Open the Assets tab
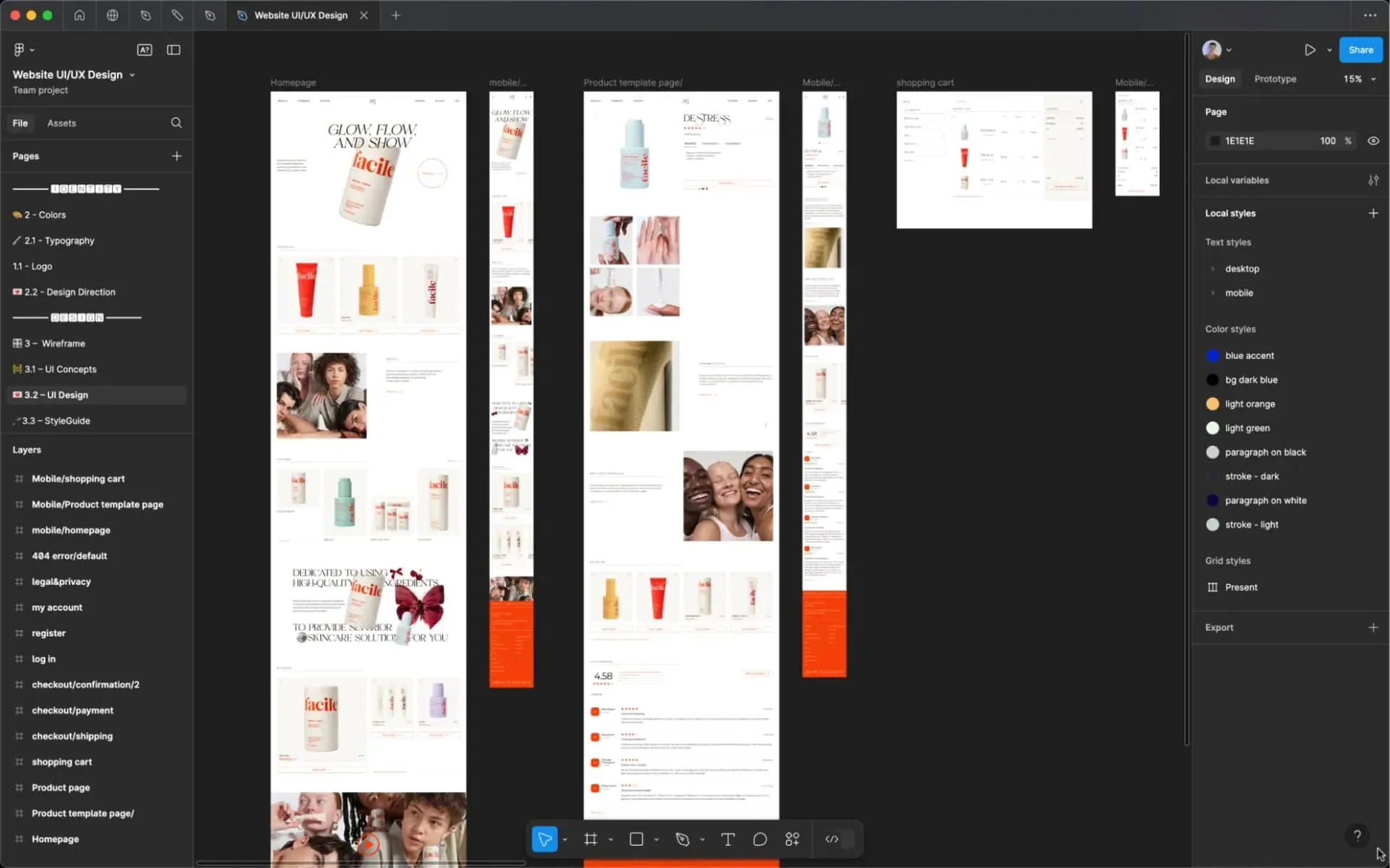 (x=62, y=123)
